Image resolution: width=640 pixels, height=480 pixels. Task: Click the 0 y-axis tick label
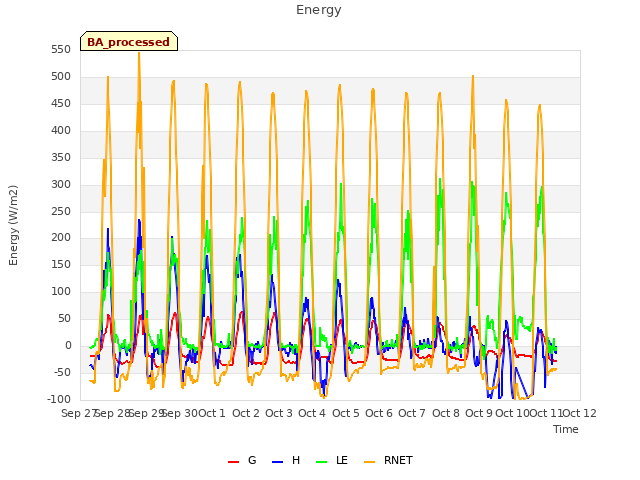pyautogui.click(x=68, y=345)
